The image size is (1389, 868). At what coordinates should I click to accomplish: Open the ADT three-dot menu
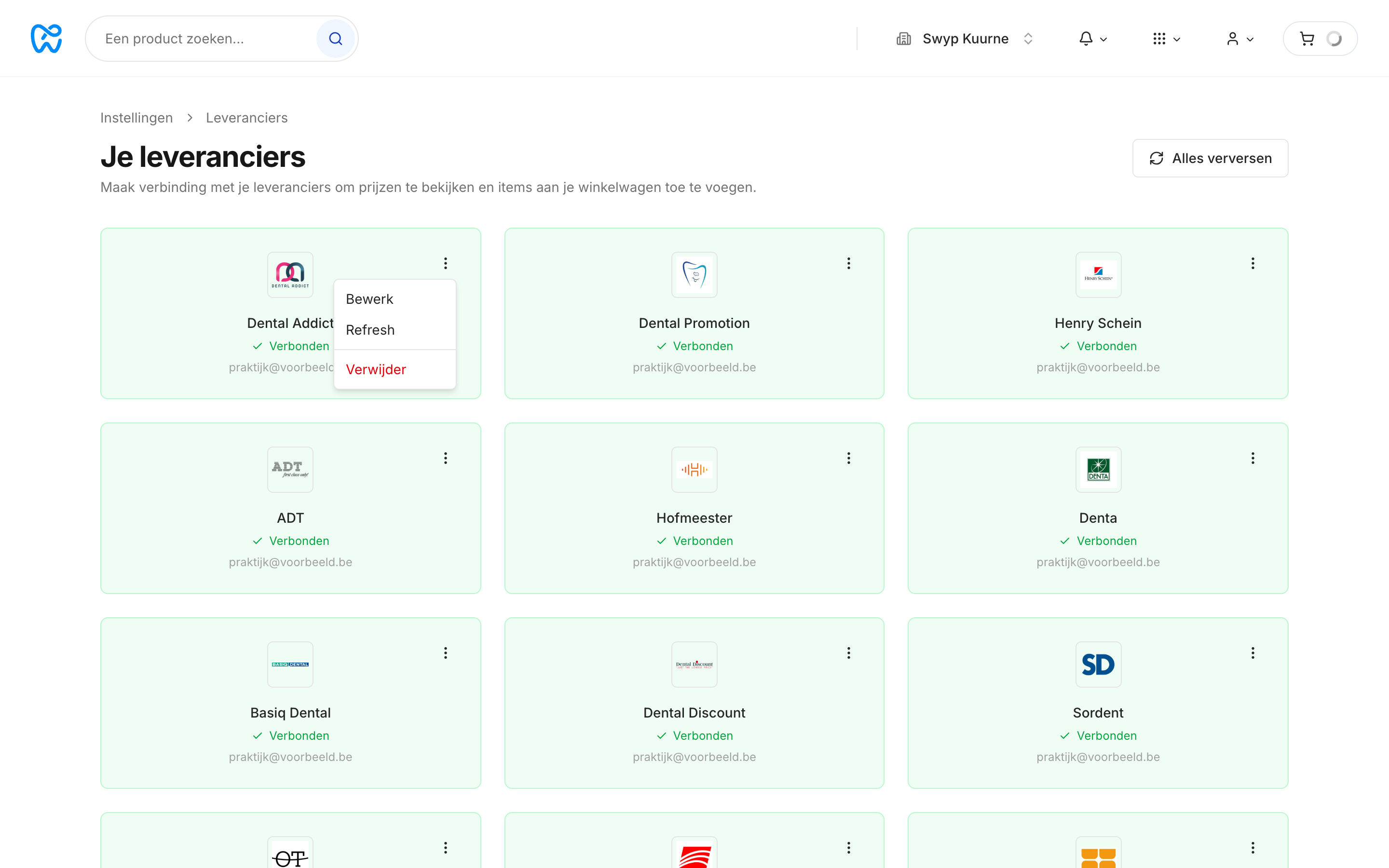click(x=446, y=458)
